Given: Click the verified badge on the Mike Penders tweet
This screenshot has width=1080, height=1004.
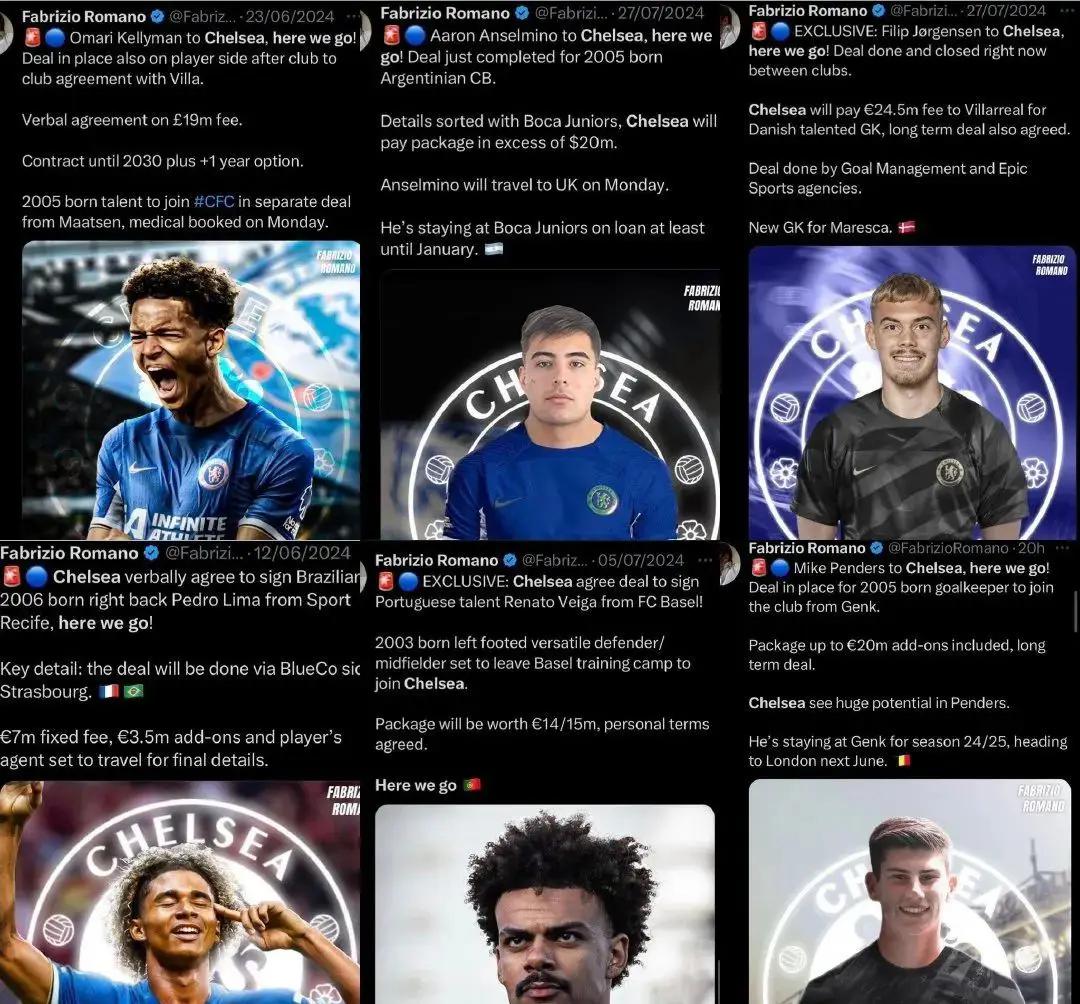Looking at the screenshot, I should coord(876,547).
